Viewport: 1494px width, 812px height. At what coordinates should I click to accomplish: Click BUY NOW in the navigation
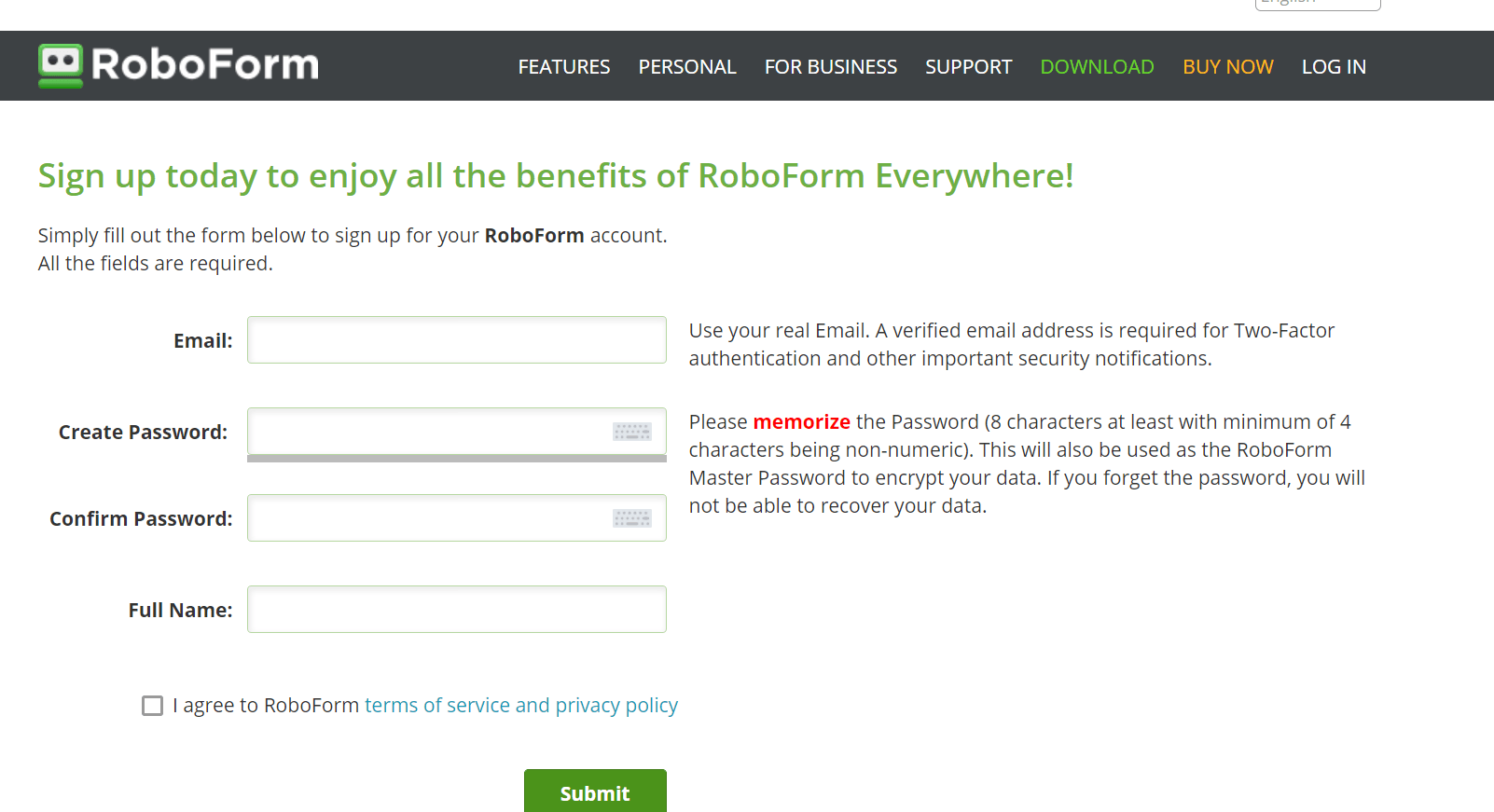[x=1227, y=66]
